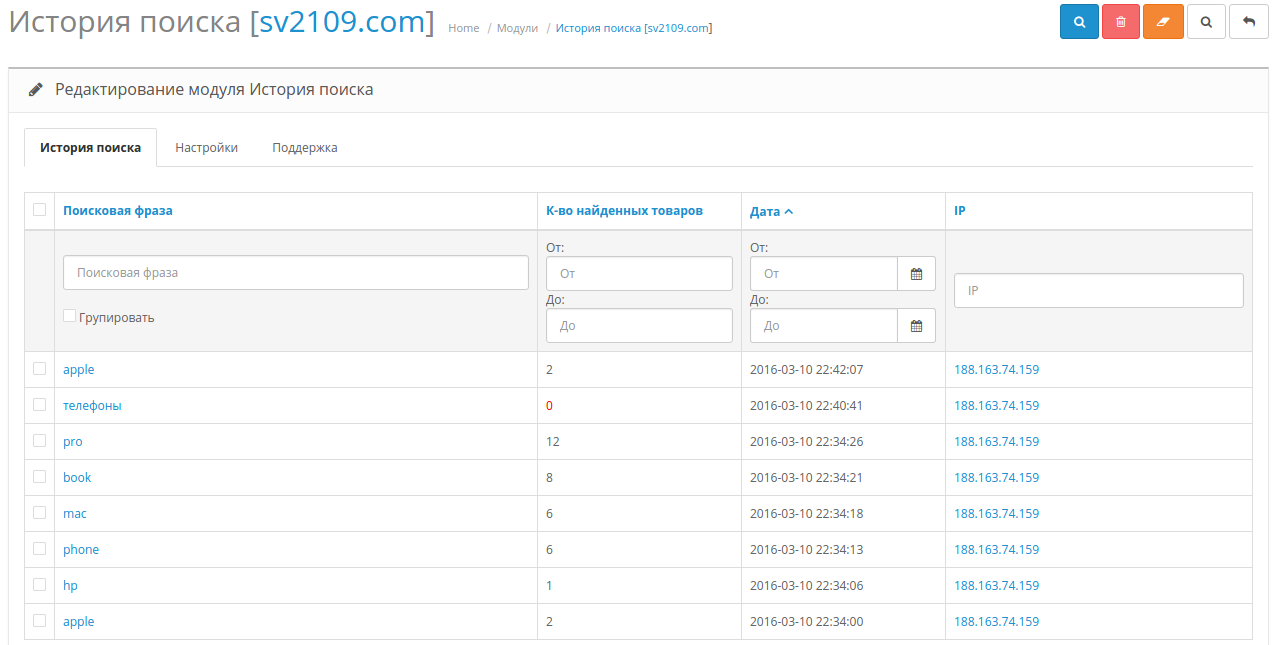Open the Модули breadcrumb link
Viewport: 1272px width, 645px height.
point(517,28)
